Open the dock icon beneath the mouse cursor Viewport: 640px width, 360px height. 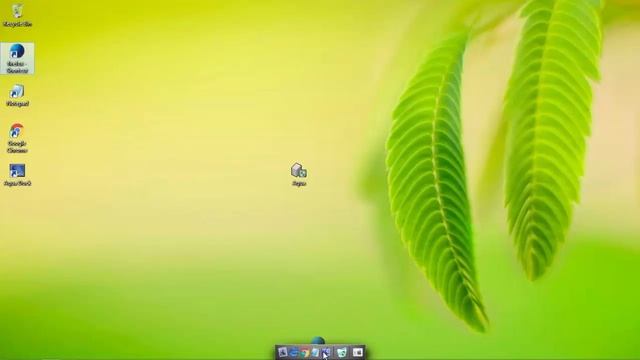[x=326, y=352]
